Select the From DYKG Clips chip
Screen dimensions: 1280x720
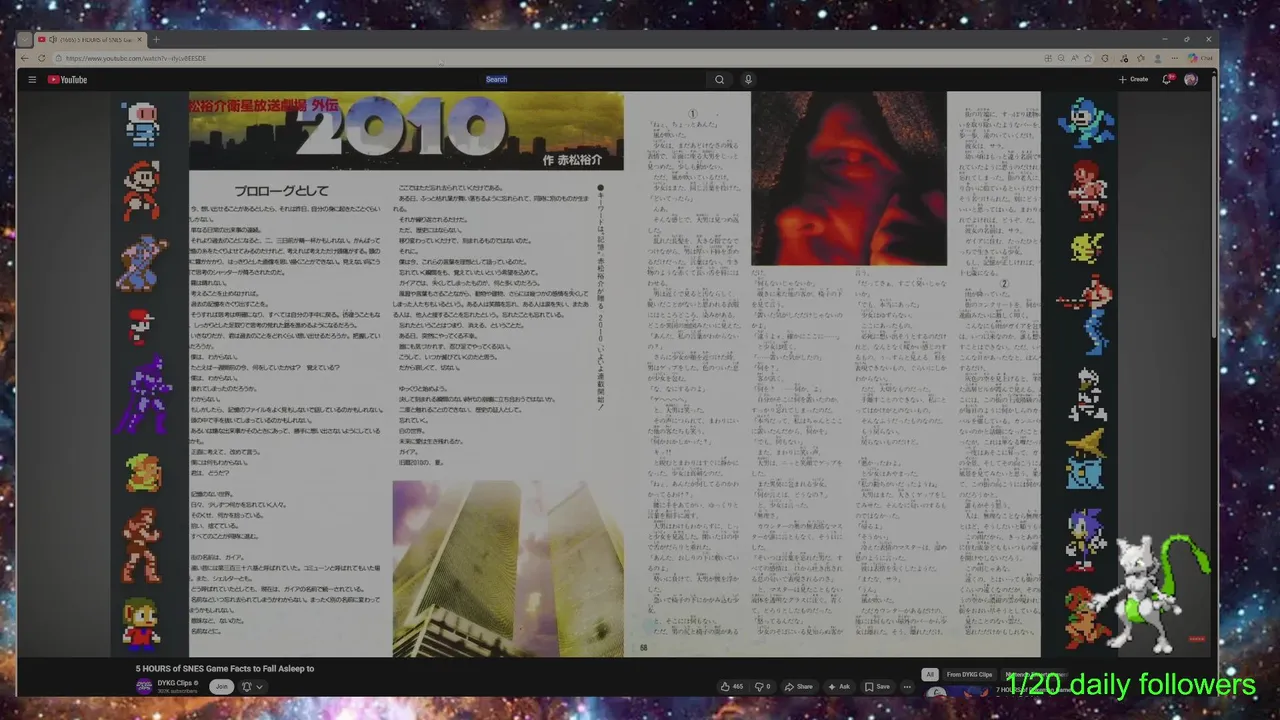[x=969, y=675]
